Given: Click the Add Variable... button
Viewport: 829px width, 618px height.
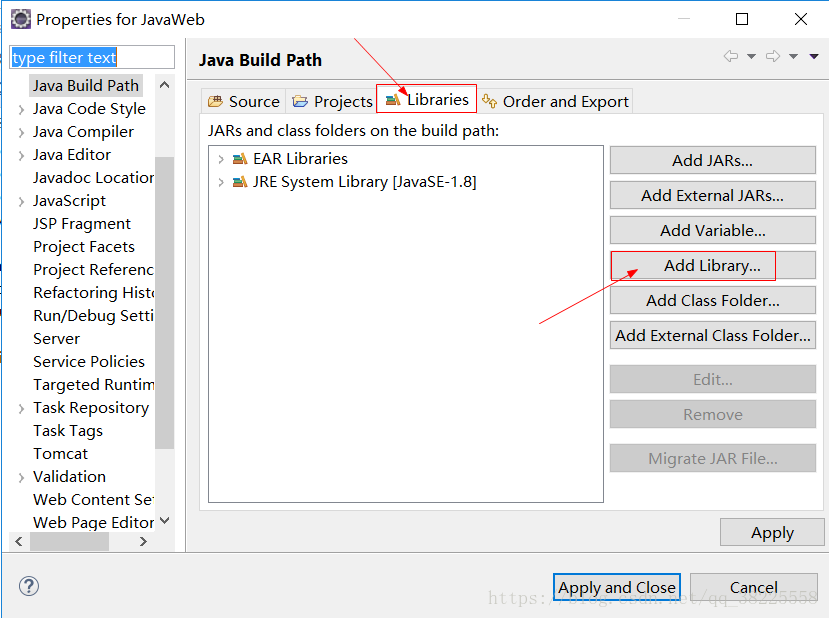Looking at the screenshot, I should click(713, 230).
